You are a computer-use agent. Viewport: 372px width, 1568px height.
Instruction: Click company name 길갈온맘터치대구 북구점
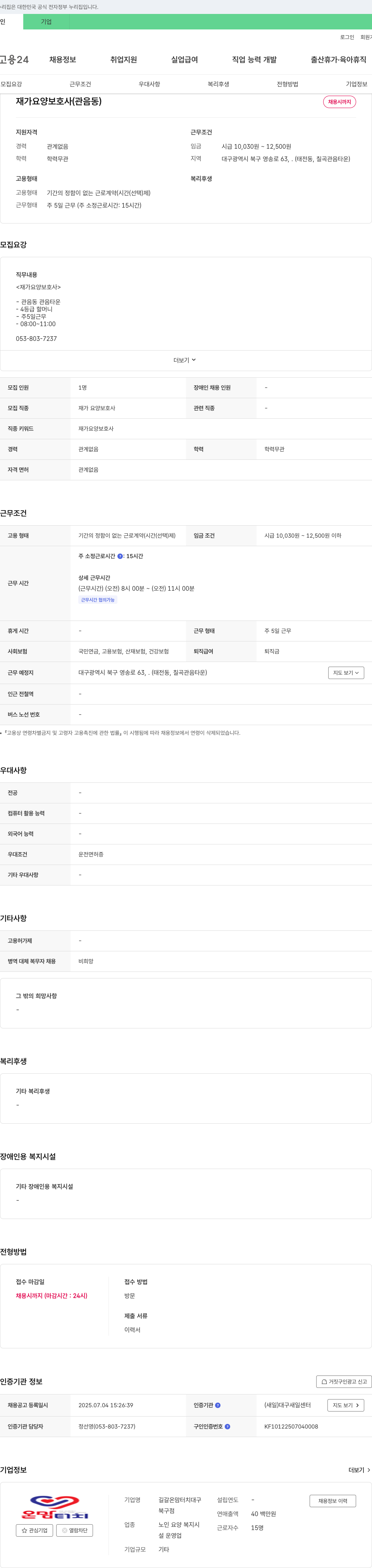click(x=180, y=1505)
